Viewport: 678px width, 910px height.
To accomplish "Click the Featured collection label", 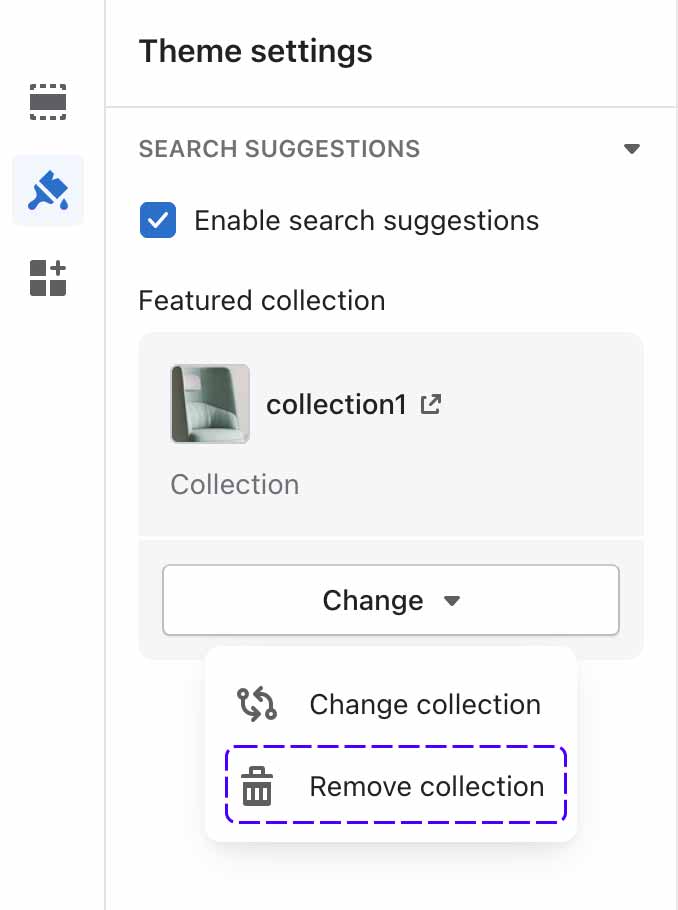I will click(x=262, y=301).
